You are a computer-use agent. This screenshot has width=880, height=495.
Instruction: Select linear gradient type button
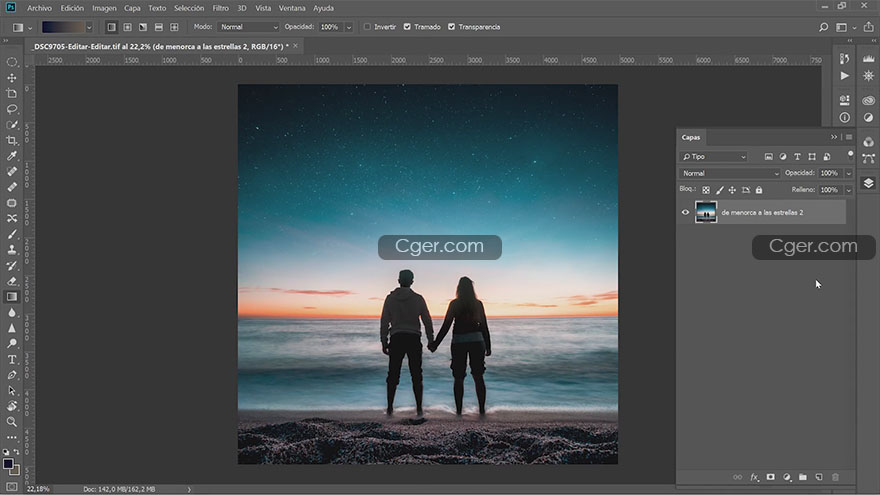tap(112, 27)
